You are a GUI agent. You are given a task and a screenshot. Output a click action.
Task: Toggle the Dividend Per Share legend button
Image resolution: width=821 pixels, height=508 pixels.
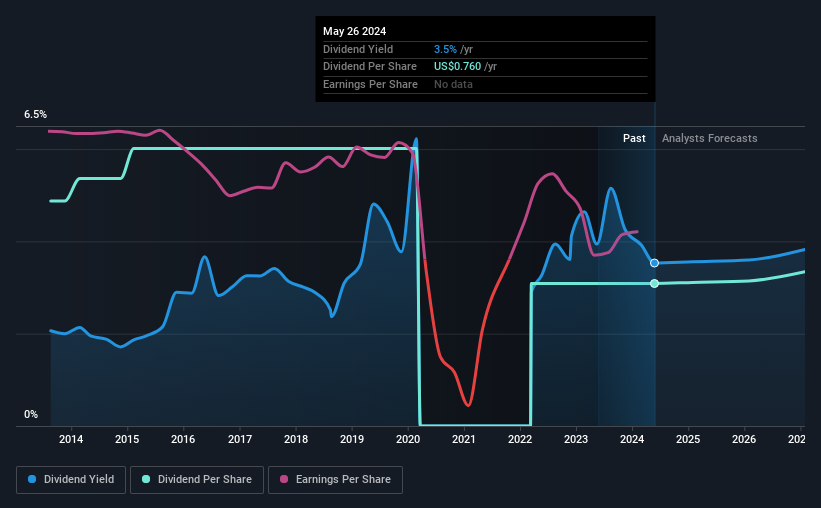coord(199,479)
